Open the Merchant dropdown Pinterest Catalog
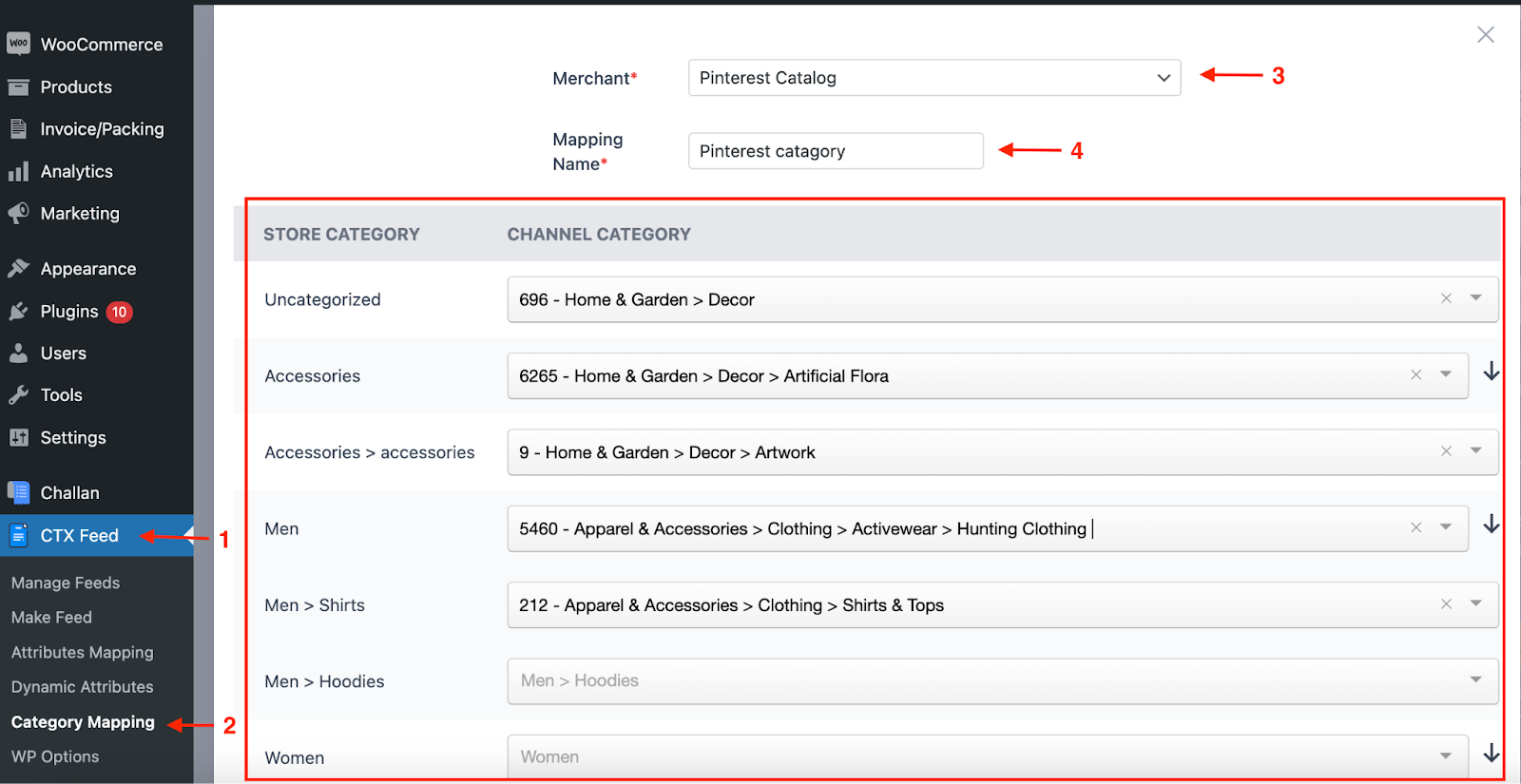The height and width of the screenshot is (784, 1521). click(934, 78)
